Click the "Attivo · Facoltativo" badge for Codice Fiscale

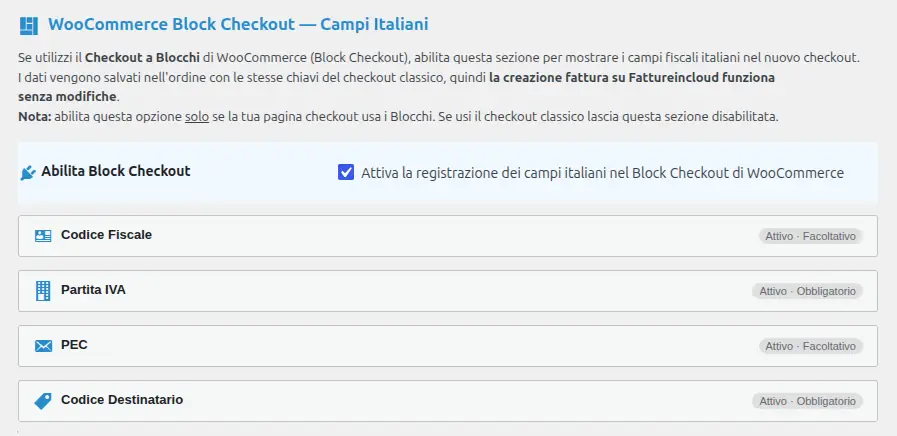point(811,236)
